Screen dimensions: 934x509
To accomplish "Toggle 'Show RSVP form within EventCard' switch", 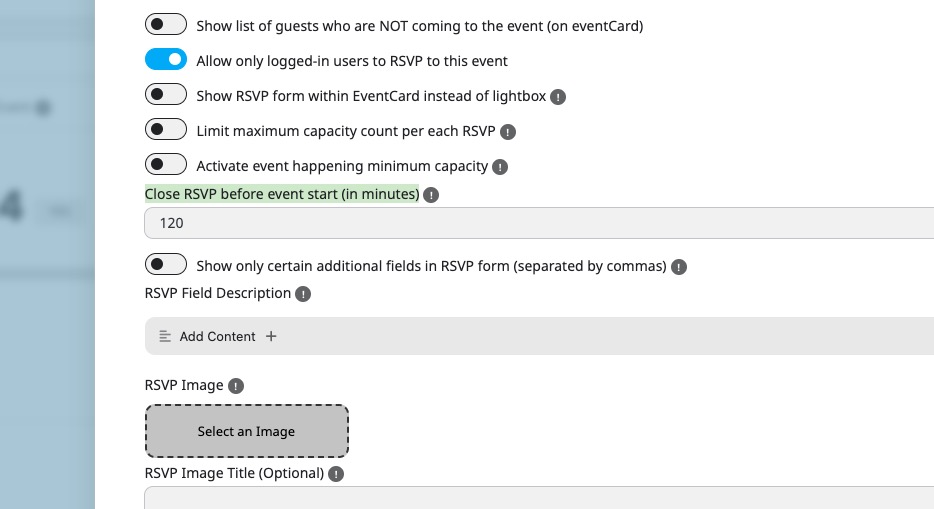I will [166, 95].
